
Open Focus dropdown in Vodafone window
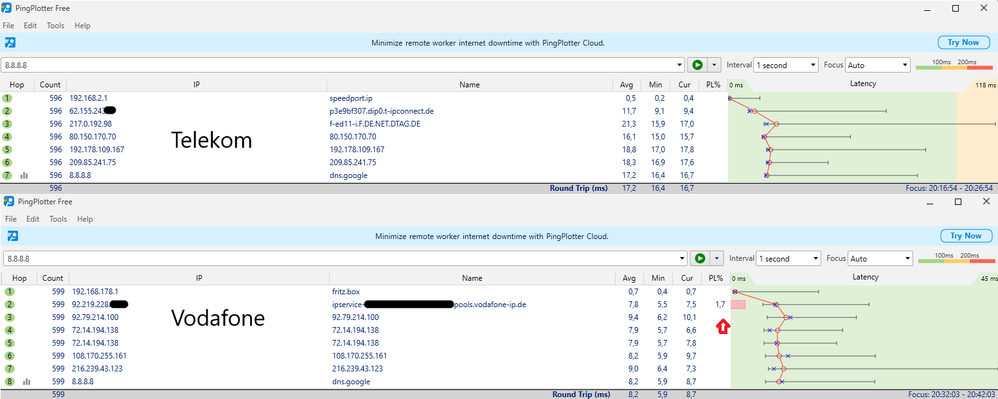coord(881,258)
